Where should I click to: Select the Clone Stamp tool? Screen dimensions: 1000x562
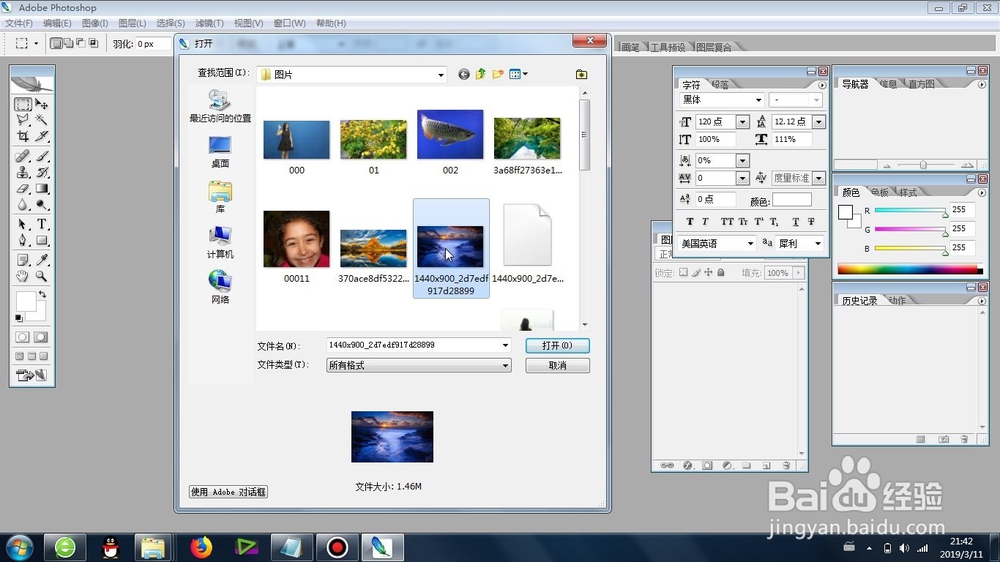[23, 172]
